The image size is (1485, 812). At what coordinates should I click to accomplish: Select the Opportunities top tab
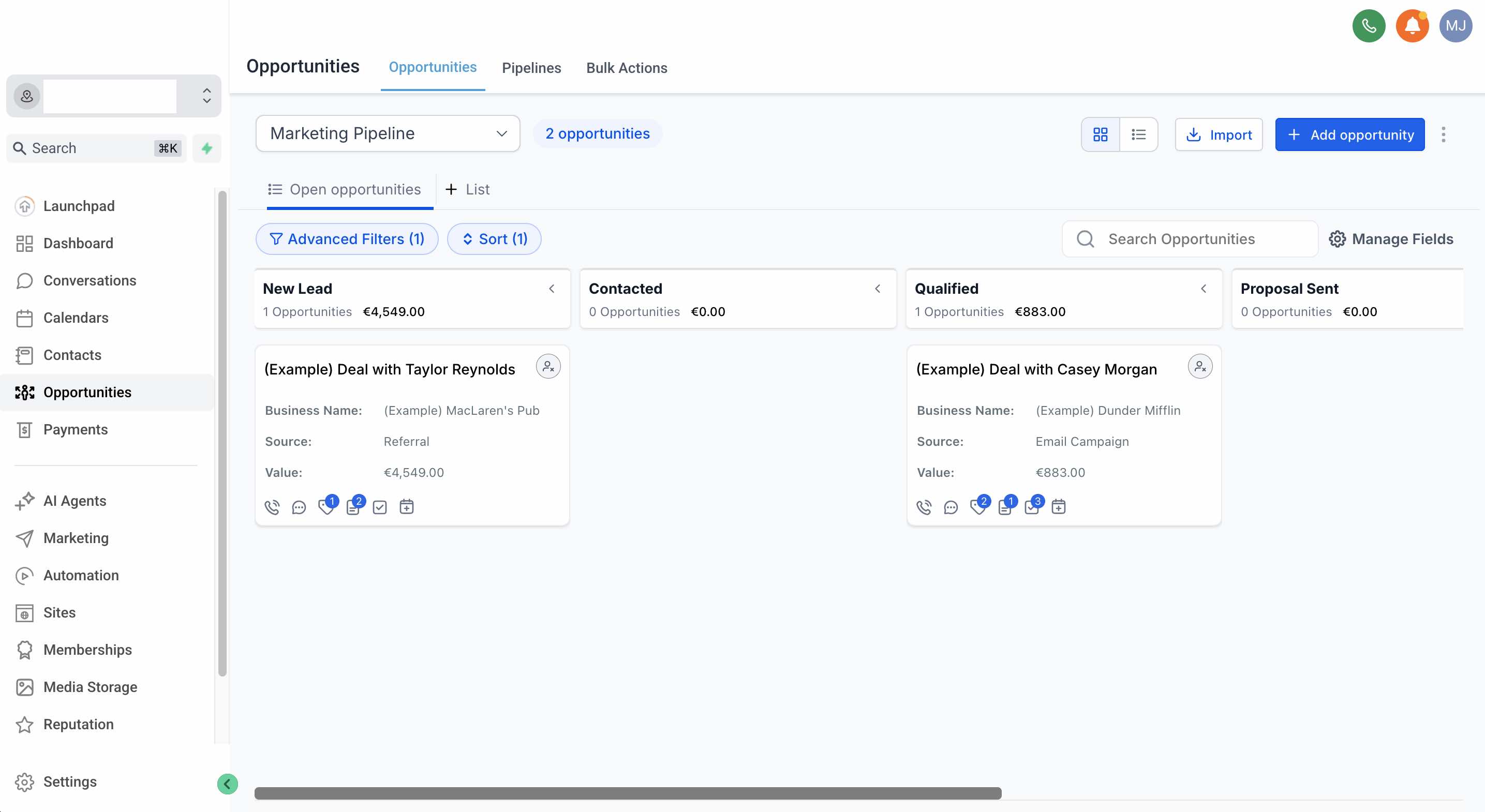pyautogui.click(x=433, y=67)
